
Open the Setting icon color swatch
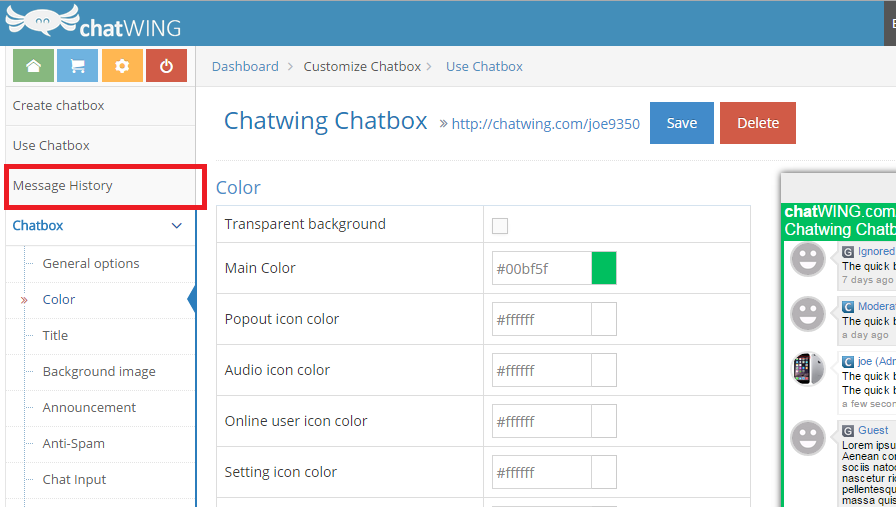[x=604, y=472]
